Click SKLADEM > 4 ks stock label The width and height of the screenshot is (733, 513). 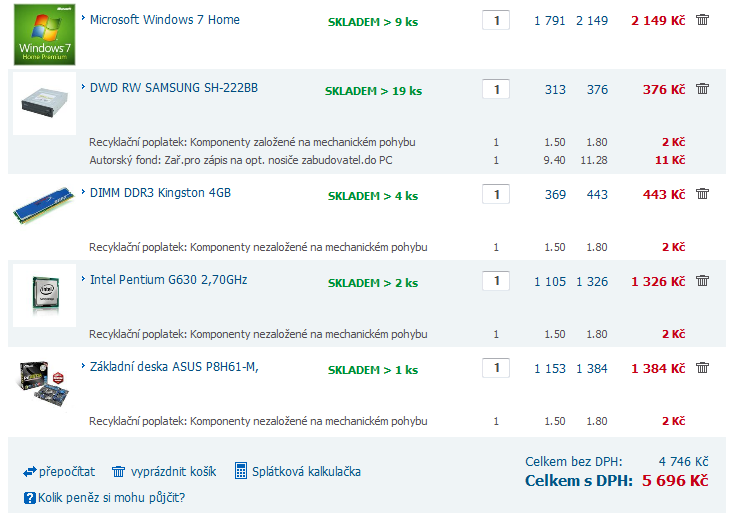coord(373,196)
